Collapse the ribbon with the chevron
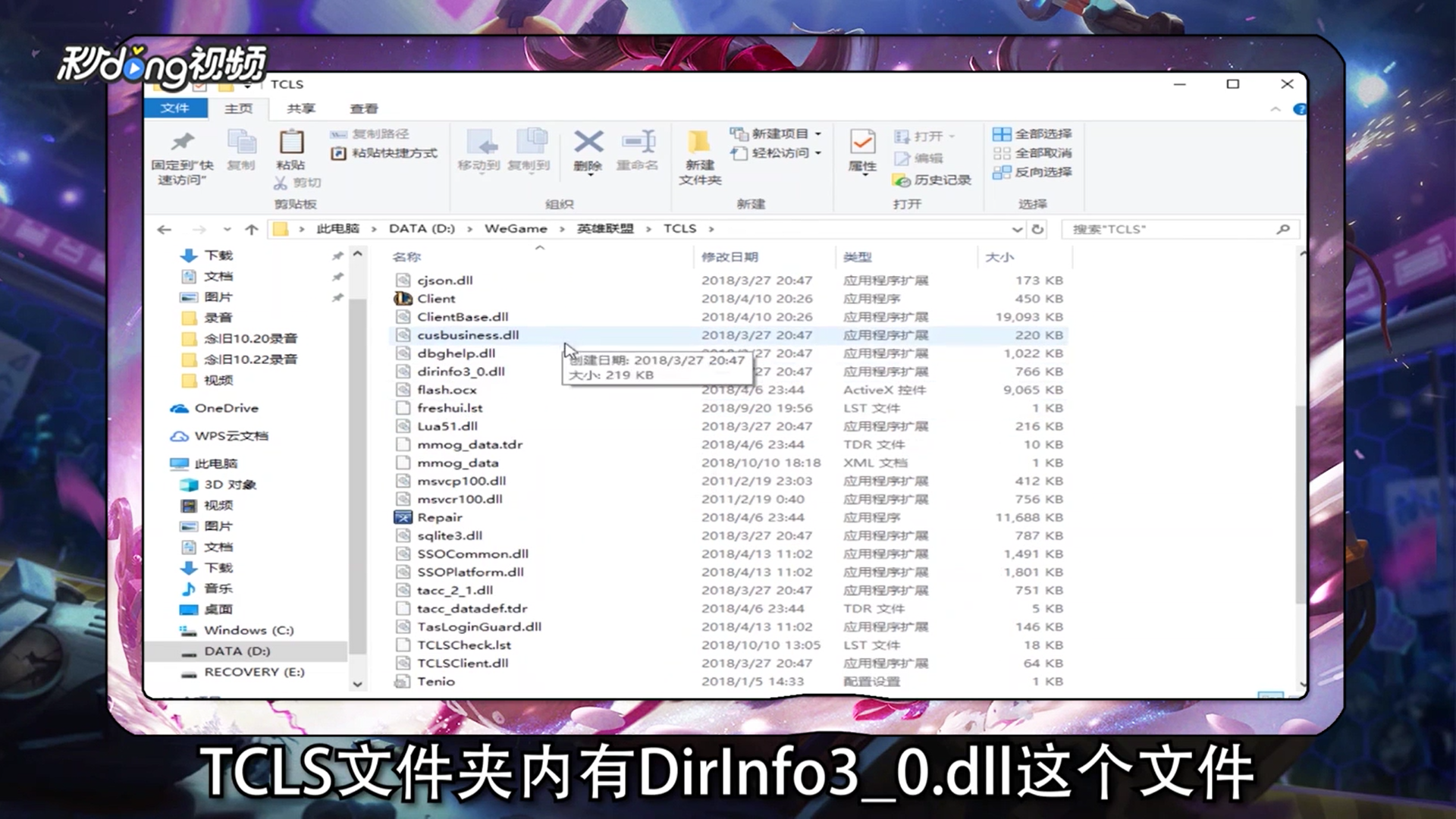The image size is (1456, 819). pos(1275,109)
